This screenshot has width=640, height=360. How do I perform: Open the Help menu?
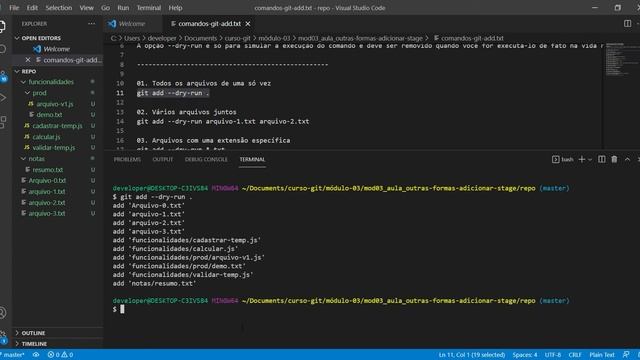pos(175,8)
